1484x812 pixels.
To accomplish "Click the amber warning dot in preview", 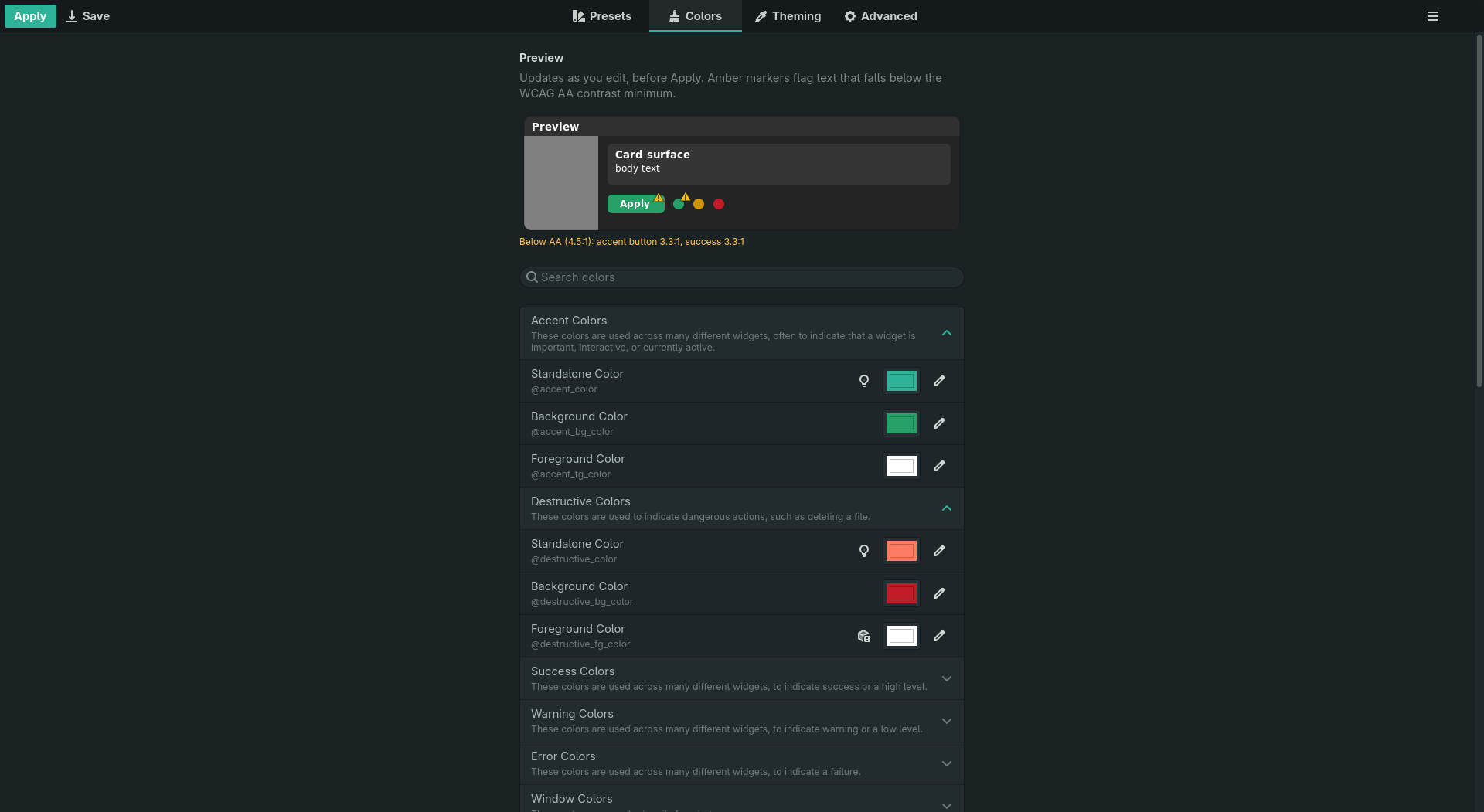I will (699, 204).
